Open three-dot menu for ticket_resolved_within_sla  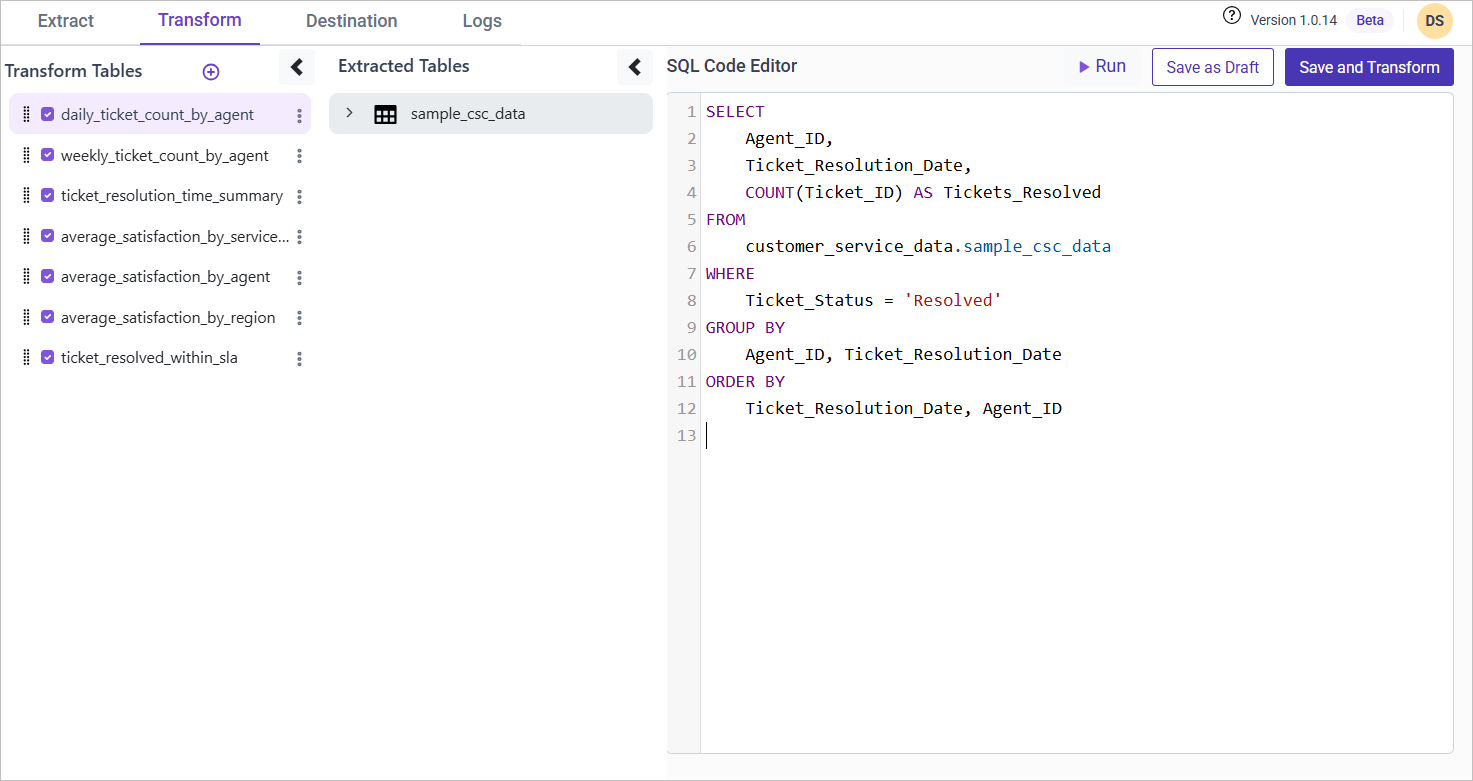299,359
